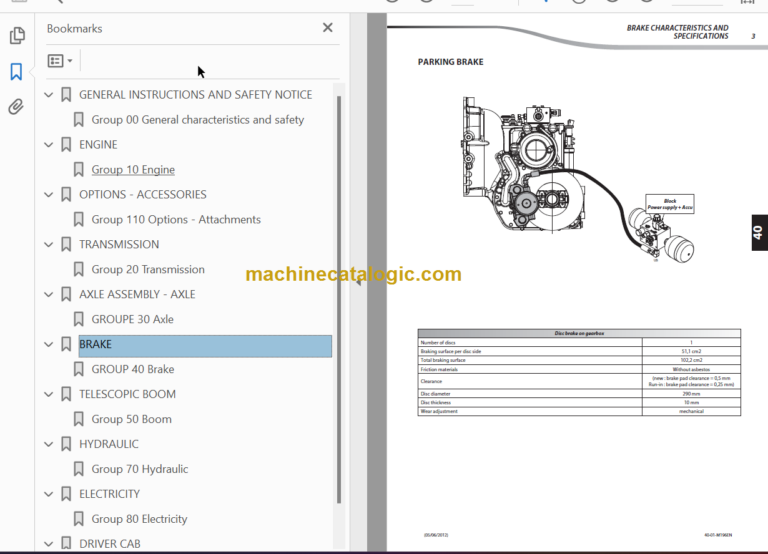The image size is (768, 554).
Task: Select AXLE ASSEMBLY - AXLE bookmark
Action: (x=137, y=294)
